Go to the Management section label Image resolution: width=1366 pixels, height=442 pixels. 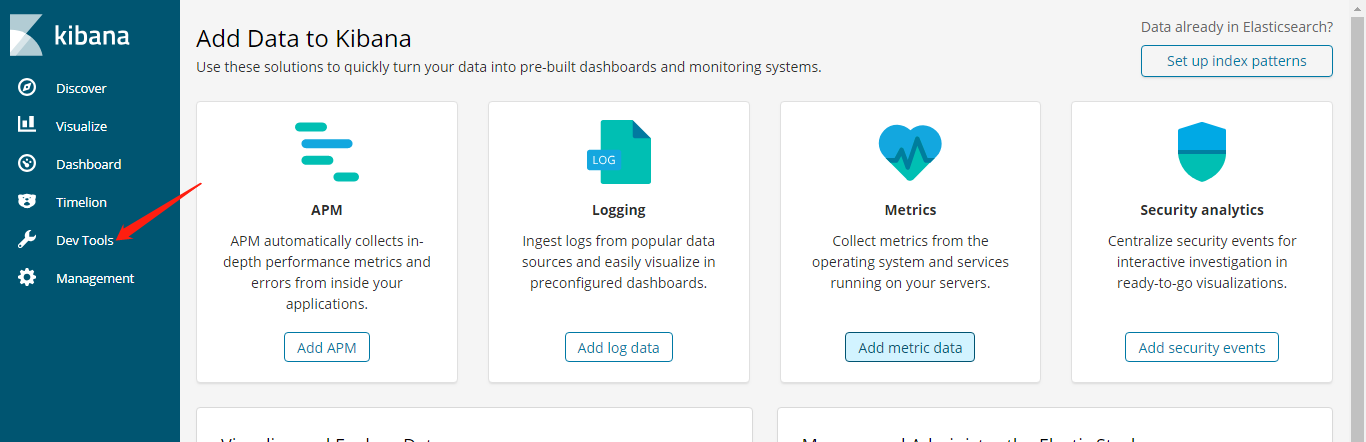pos(95,278)
